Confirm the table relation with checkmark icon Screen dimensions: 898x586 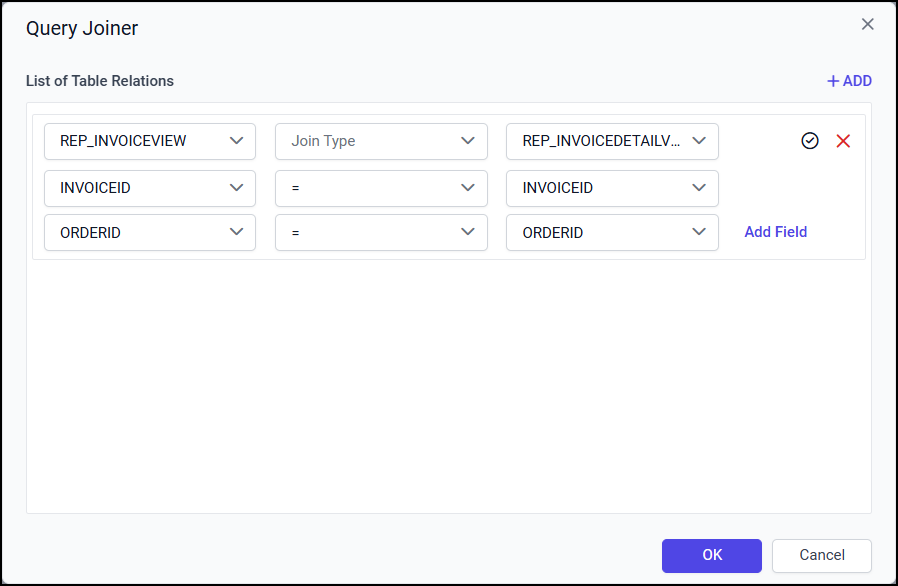[x=810, y=141]
